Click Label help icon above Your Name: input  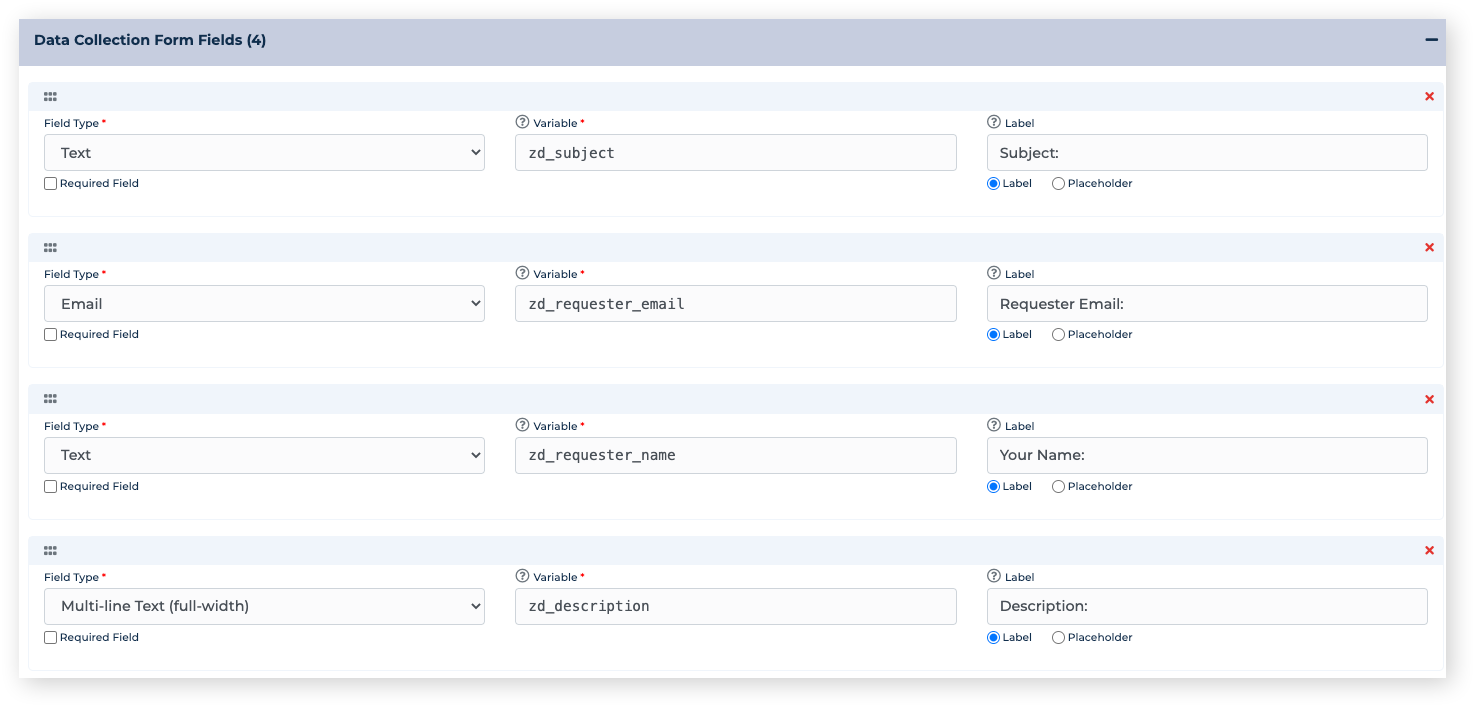tap(994, 425)
